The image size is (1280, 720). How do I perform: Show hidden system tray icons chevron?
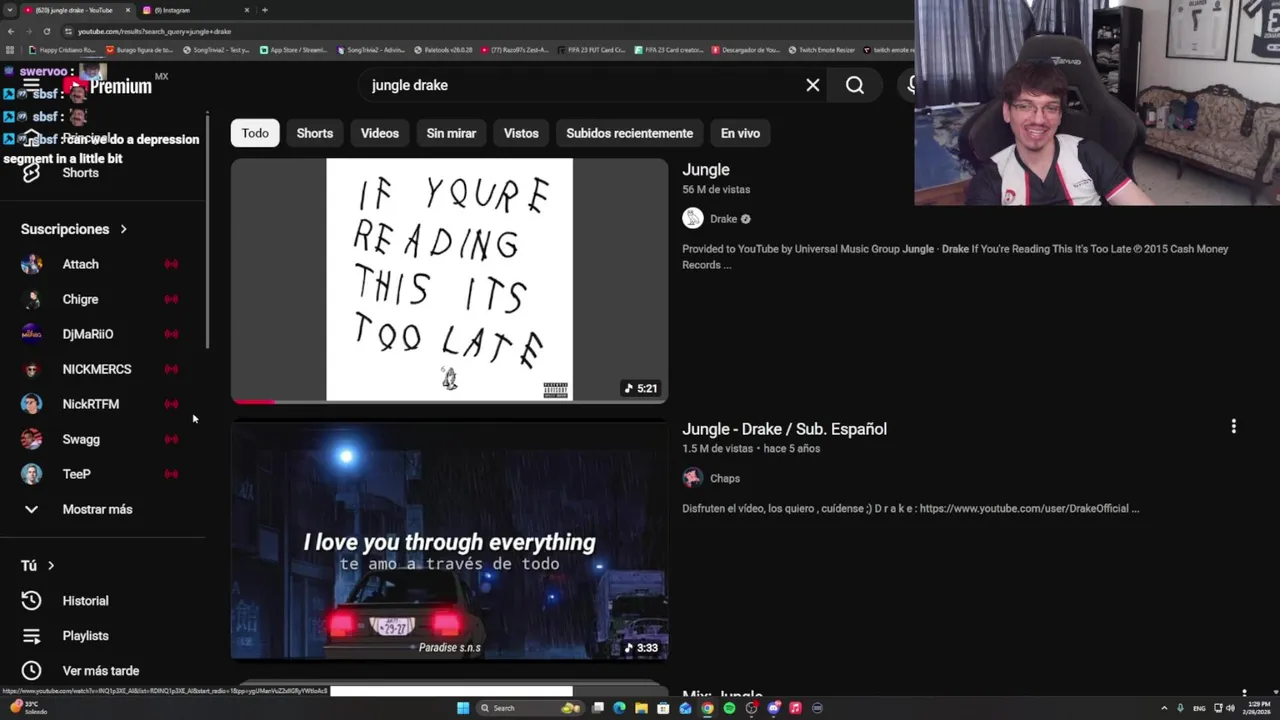[1163, 708]
